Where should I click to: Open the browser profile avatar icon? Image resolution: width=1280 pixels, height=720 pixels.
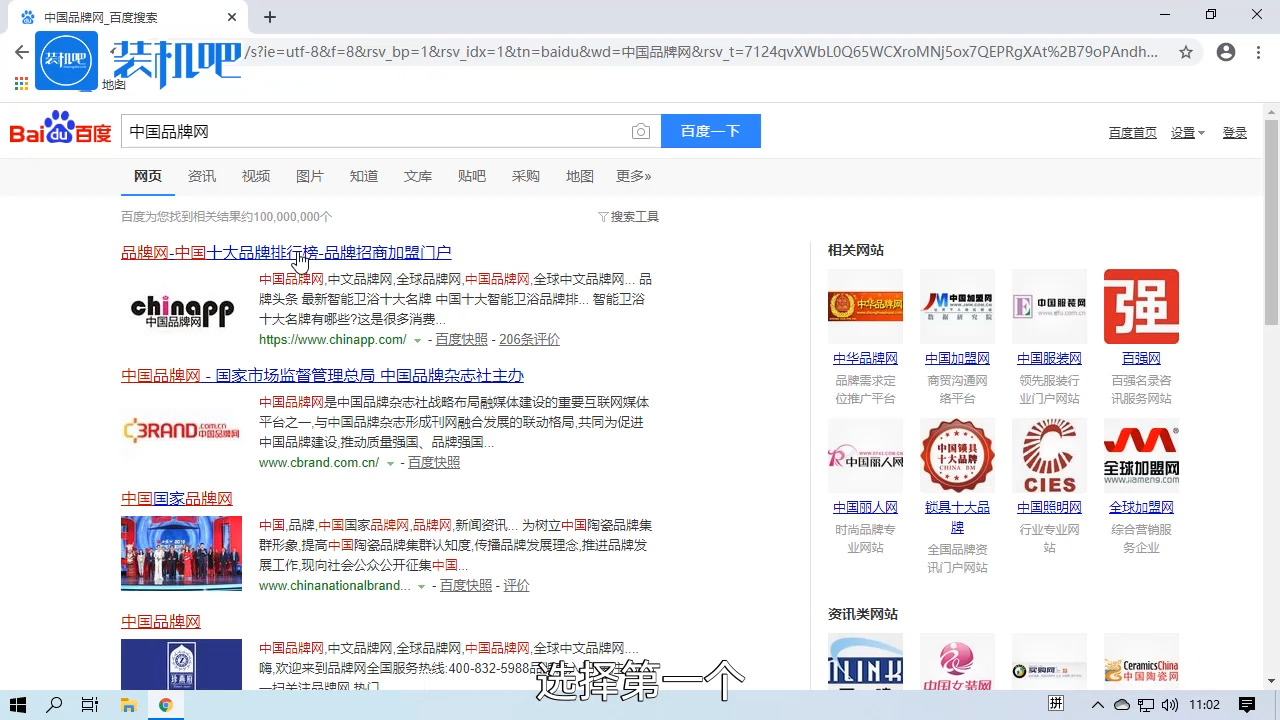[x=1226, y=52]
